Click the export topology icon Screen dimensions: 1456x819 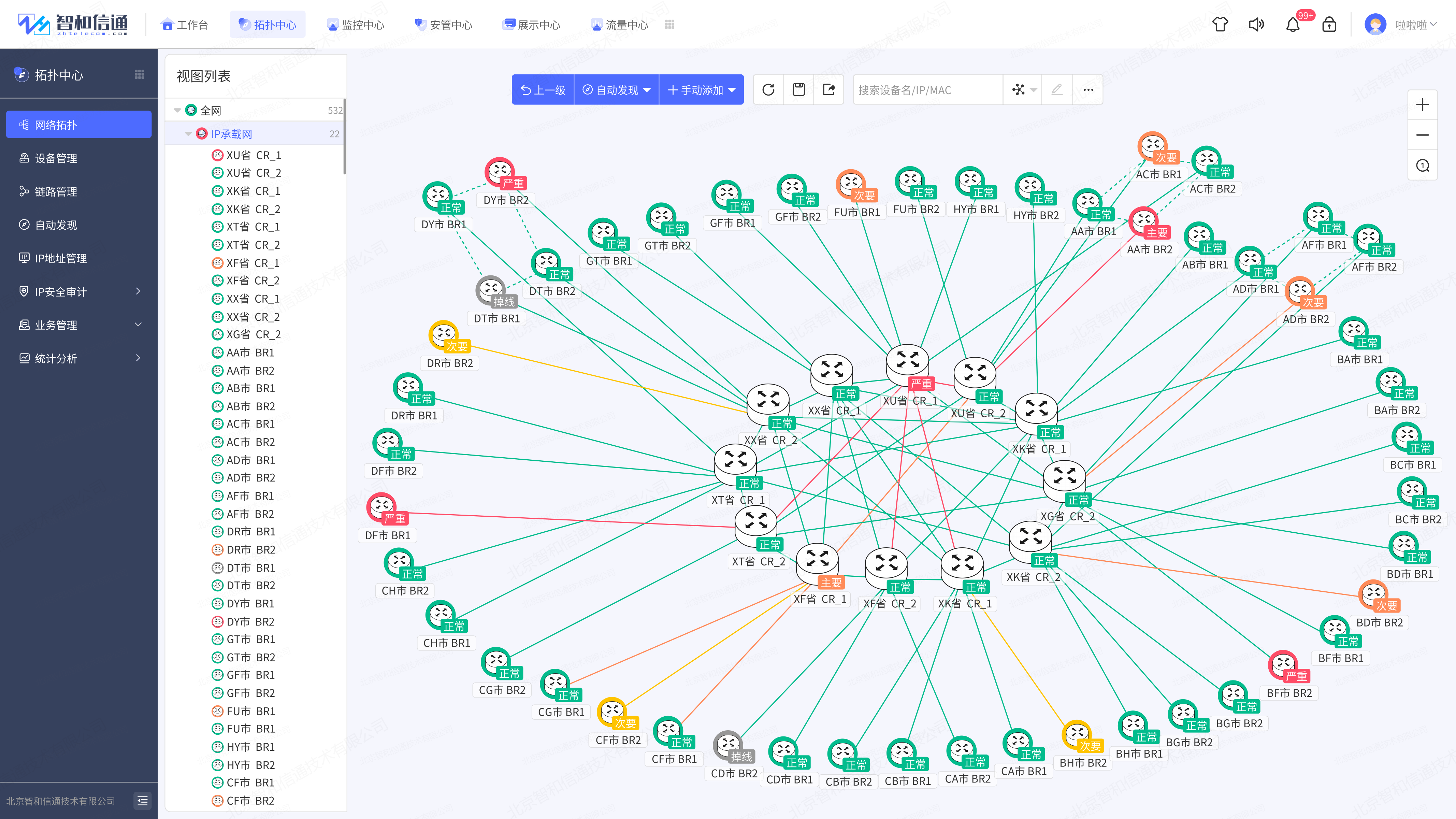(x=828, y=90)
